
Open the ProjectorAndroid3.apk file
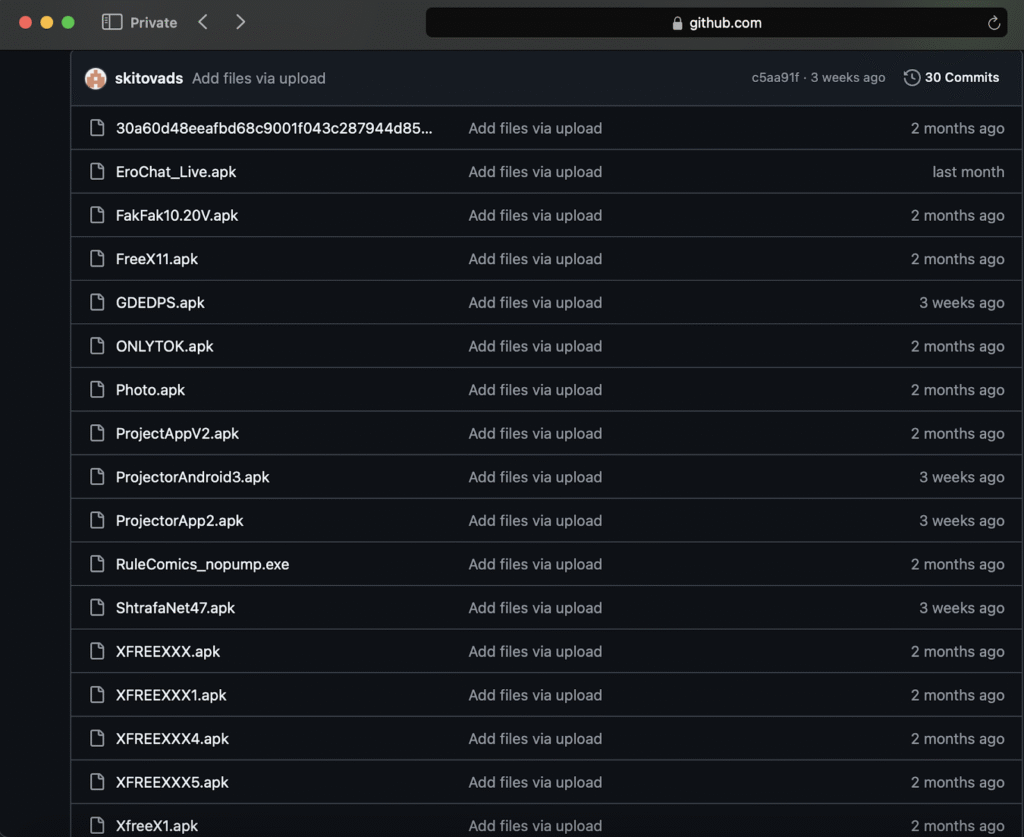[x=193, y=477]
